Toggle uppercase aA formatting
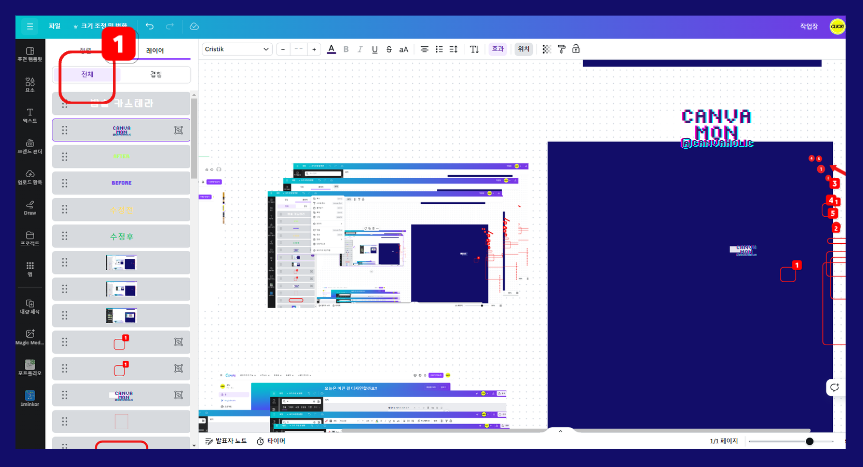The width and height of the screenshot is (863, 467). pyautogui.click(x=403, y=49)
